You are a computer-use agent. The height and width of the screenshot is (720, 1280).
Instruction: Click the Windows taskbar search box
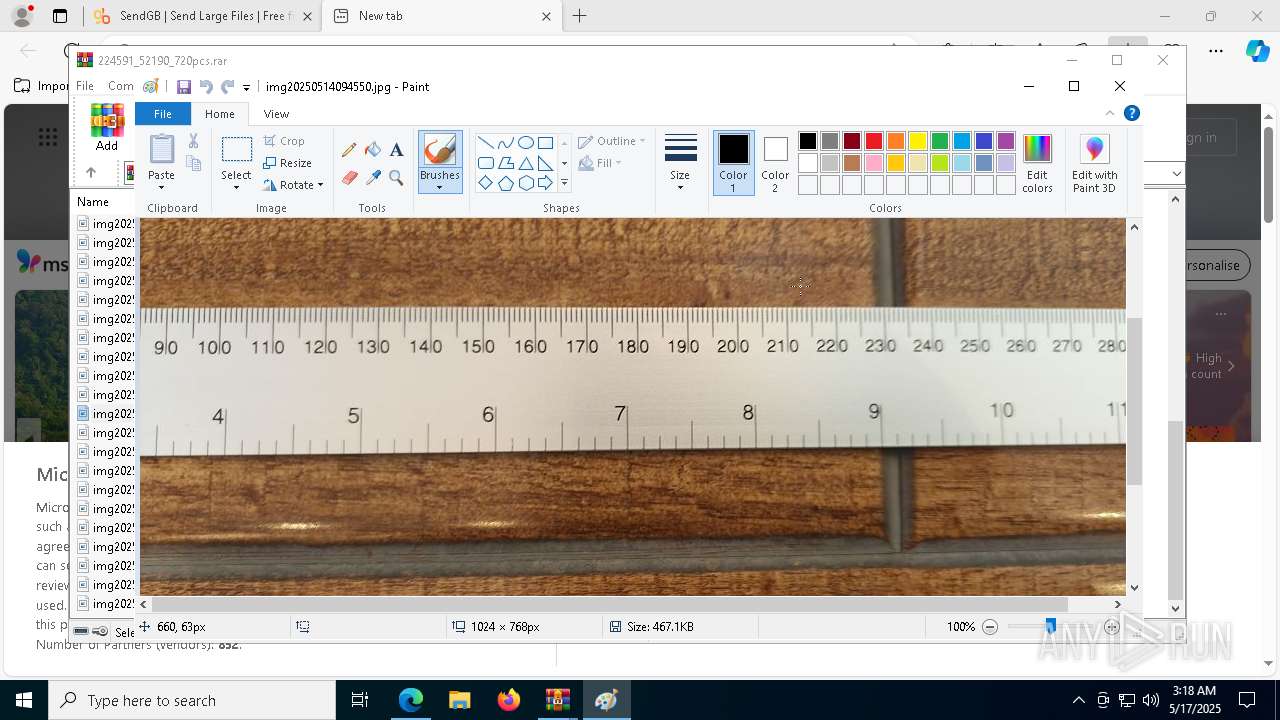[192, 700]
